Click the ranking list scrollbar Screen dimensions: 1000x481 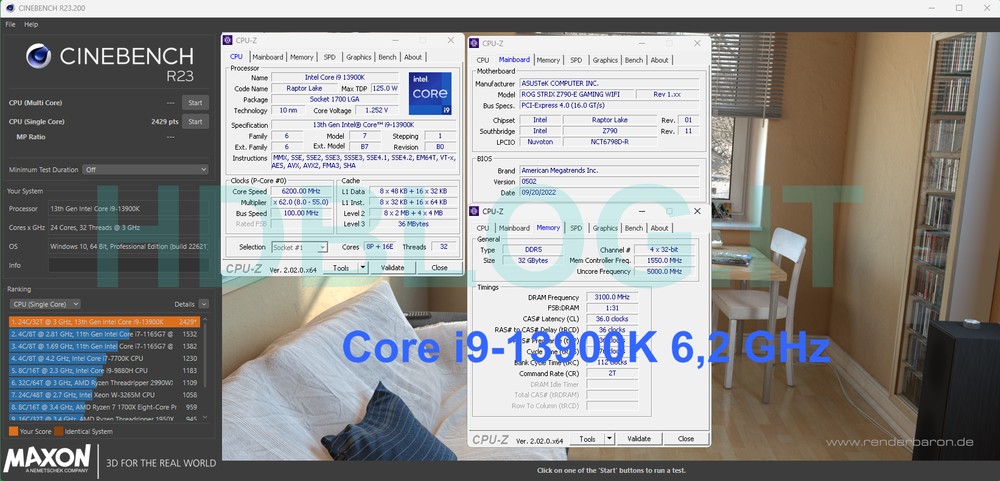(205, 354)
